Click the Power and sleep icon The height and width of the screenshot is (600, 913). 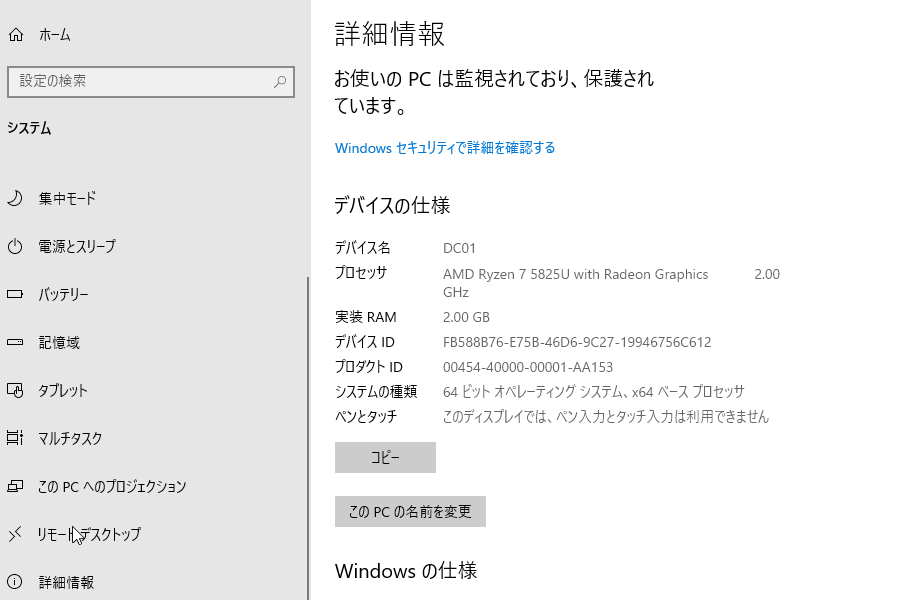pos(15,246)
